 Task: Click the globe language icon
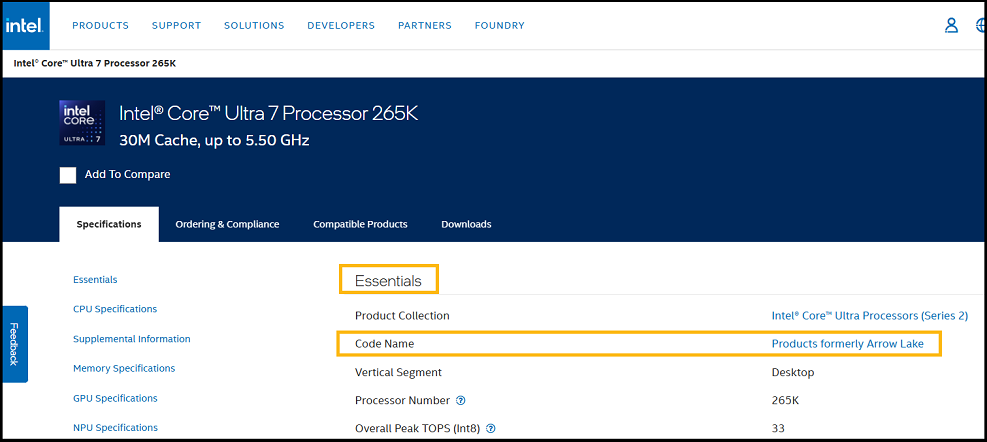coord(981,26)
